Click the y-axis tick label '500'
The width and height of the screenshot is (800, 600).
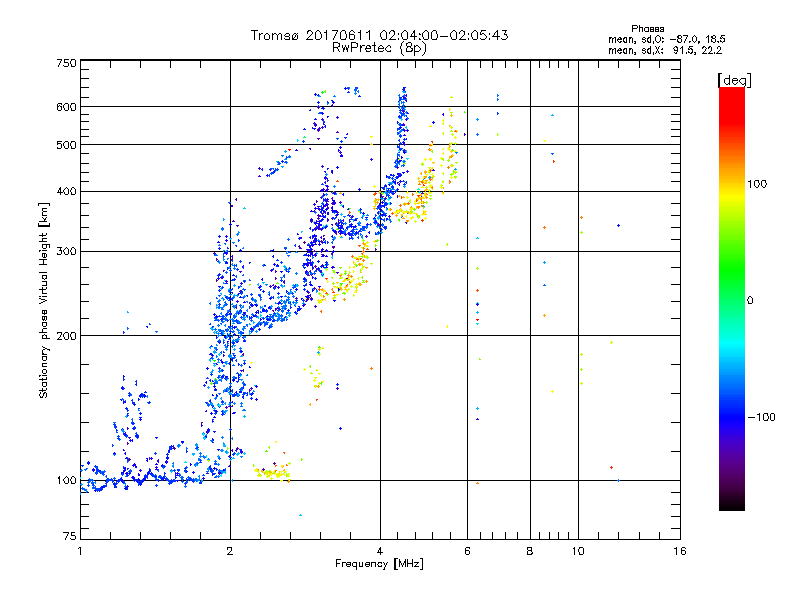click(66, 145)
